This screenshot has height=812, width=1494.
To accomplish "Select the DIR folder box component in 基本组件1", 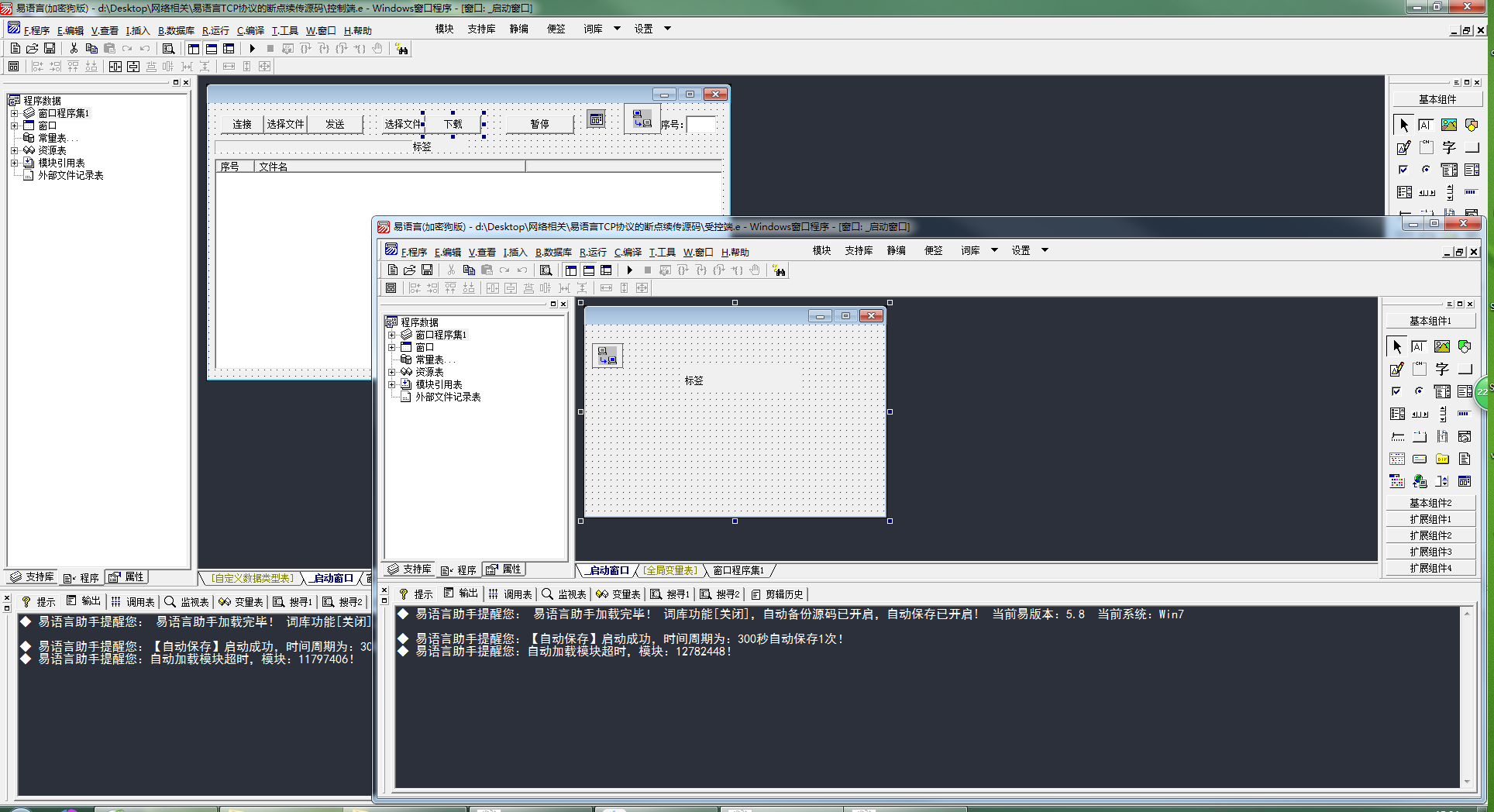I will pos(1442,459).
